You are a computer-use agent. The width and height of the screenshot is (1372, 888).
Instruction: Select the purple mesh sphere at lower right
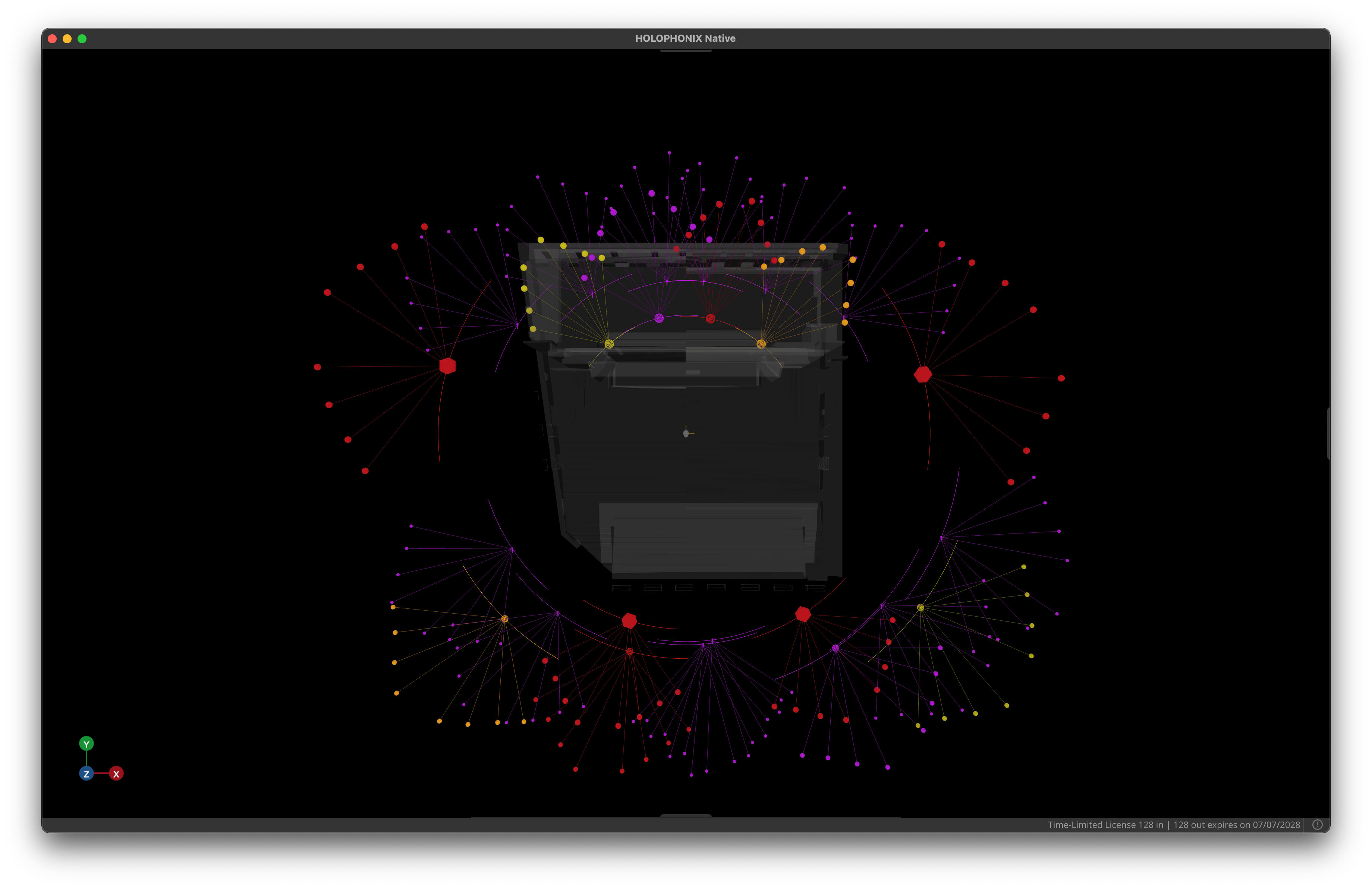835,648
